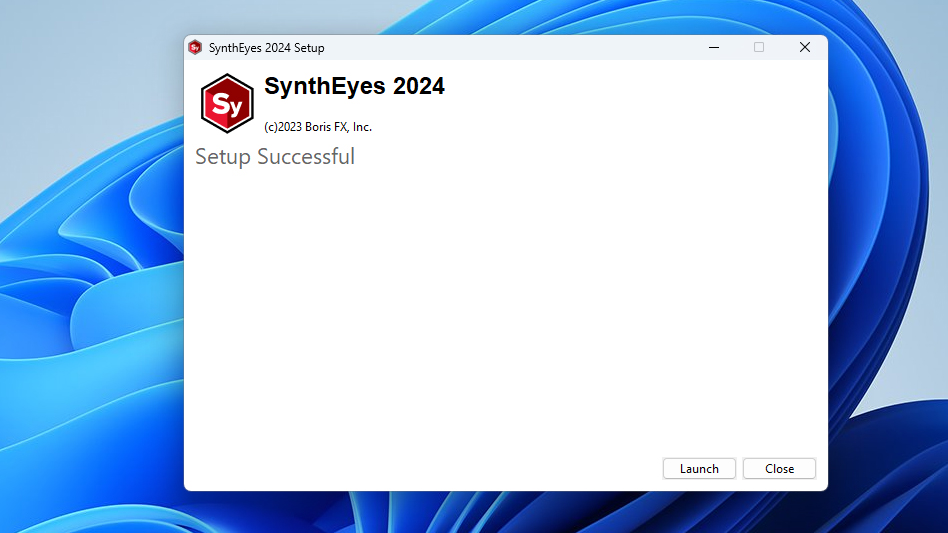Click the large SynthEyes hexagon logo
The height and width of the screenshot is (533, 948).
coord(227,103)
